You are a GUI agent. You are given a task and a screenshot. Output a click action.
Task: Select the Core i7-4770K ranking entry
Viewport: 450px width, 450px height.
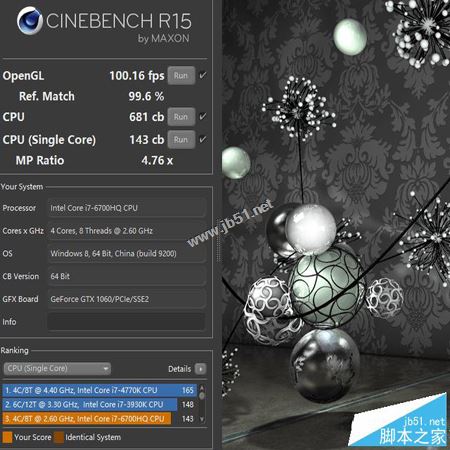click(x=99, y=390)
